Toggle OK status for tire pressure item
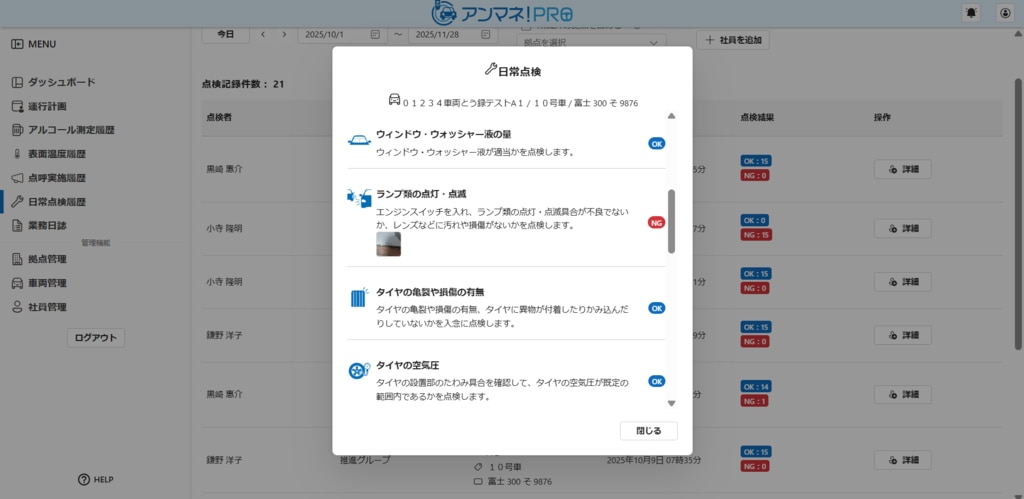1024x499 pixels. 656,381
